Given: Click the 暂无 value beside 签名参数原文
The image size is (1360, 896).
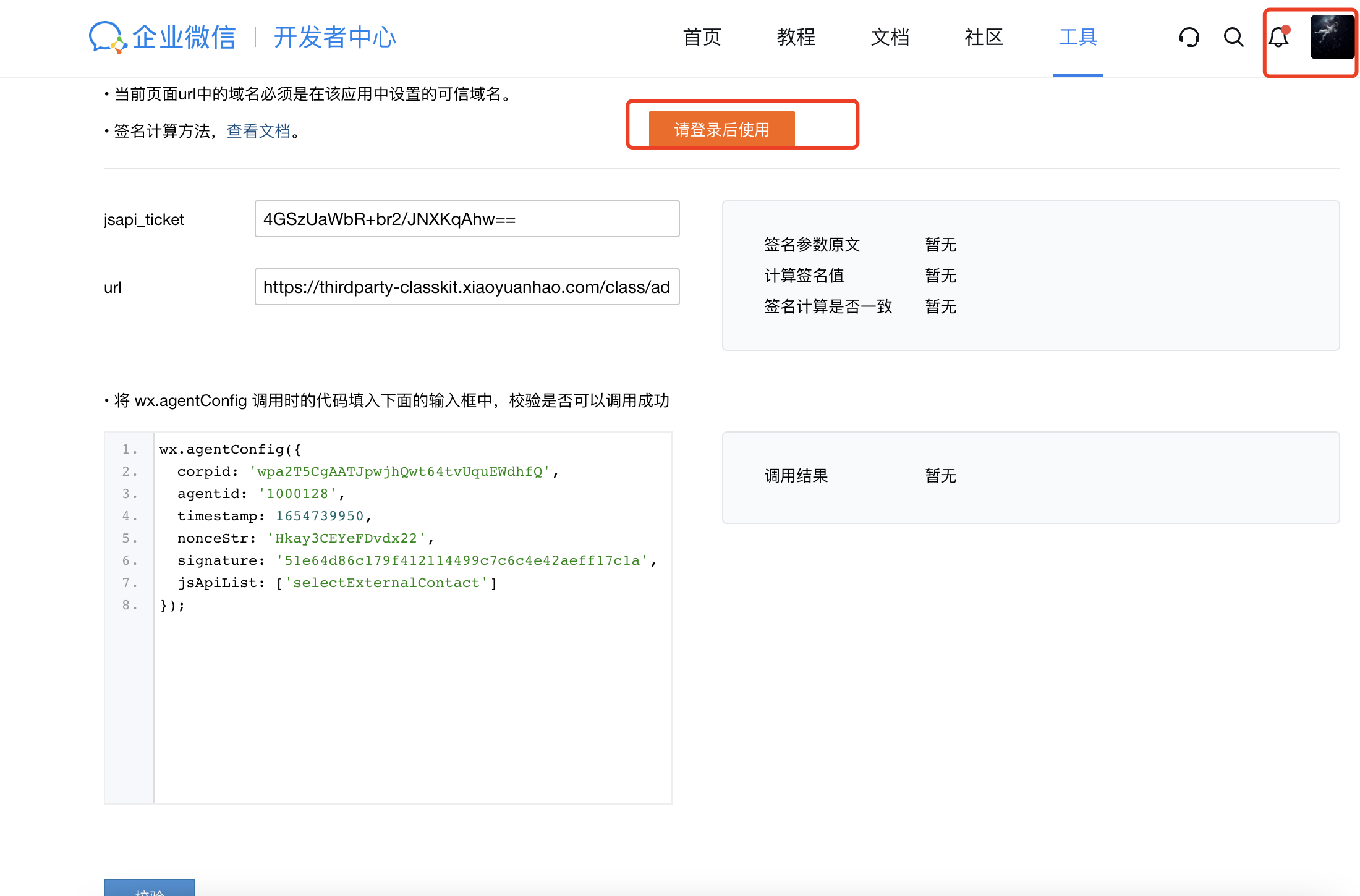Looking at the screenshot, I should click(941, 245).
